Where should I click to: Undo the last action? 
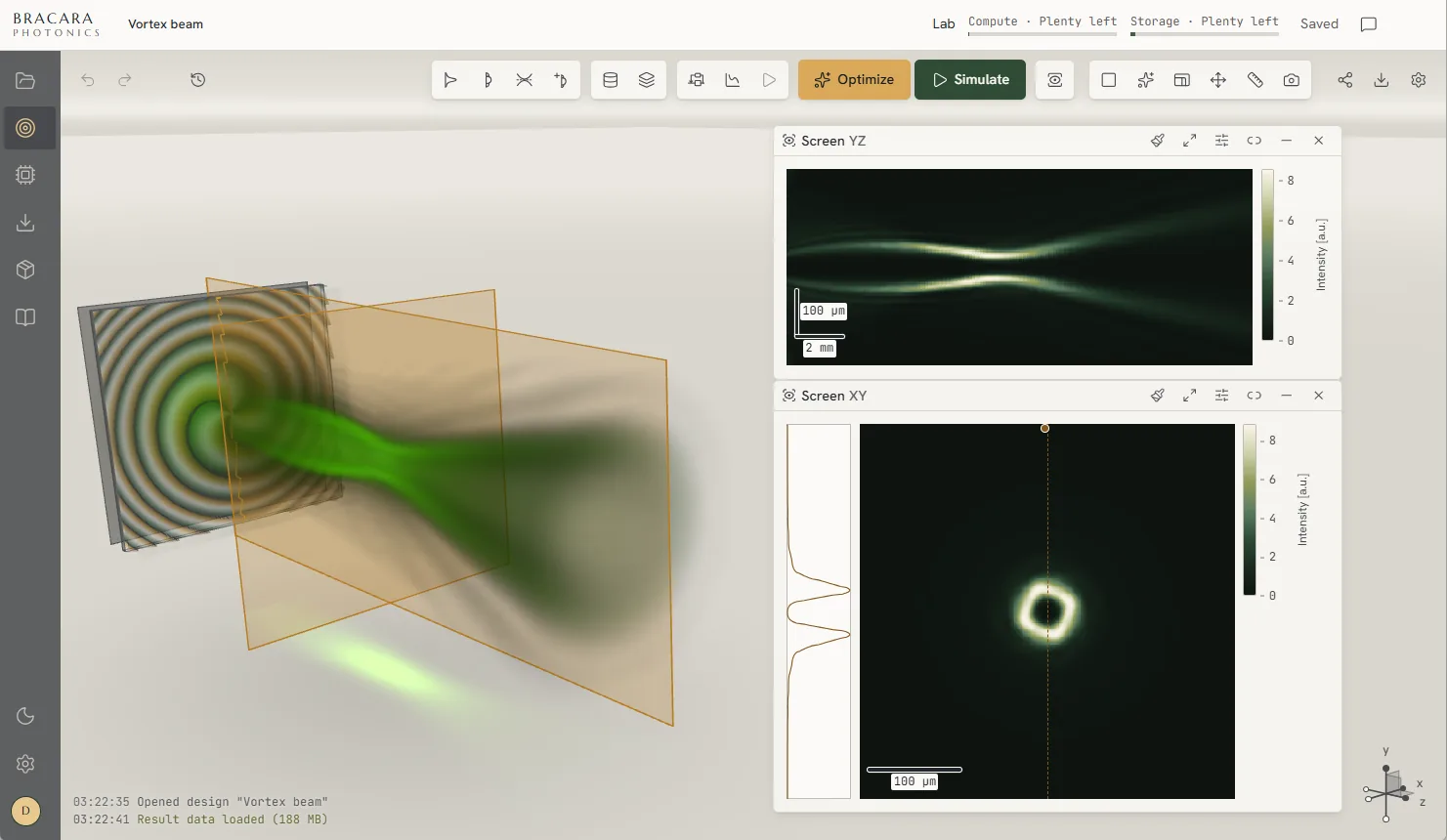(88, 80)
